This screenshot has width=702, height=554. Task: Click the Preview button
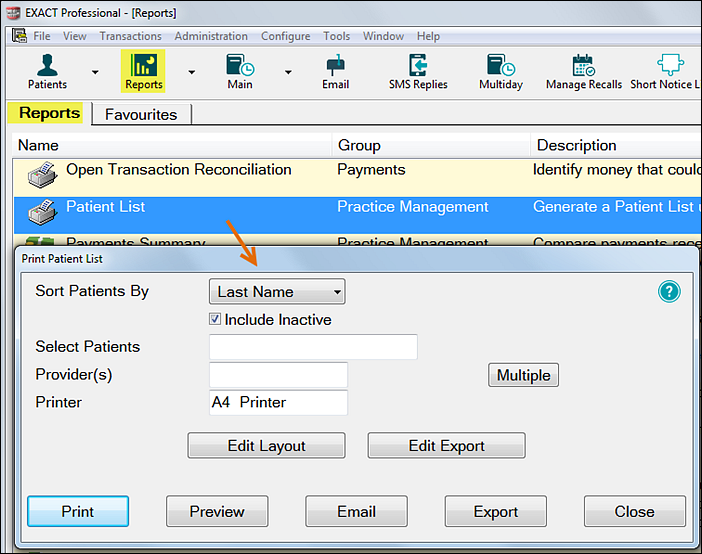point(217,511)
